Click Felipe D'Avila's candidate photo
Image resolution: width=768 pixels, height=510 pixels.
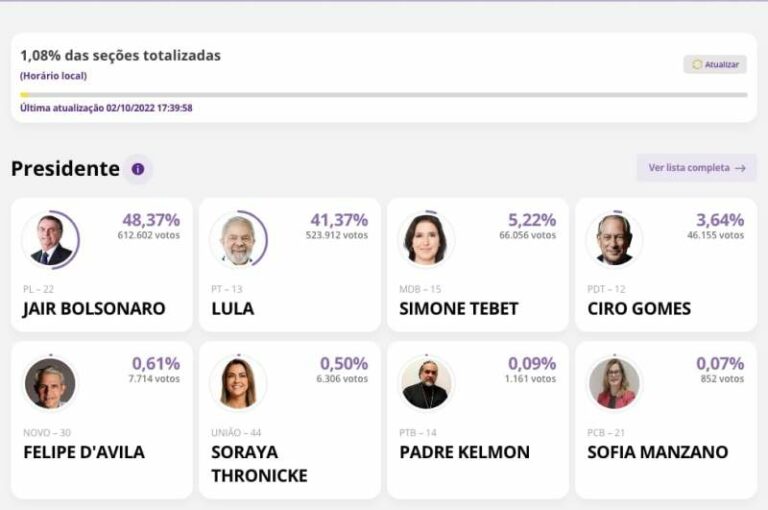point(49,383)
